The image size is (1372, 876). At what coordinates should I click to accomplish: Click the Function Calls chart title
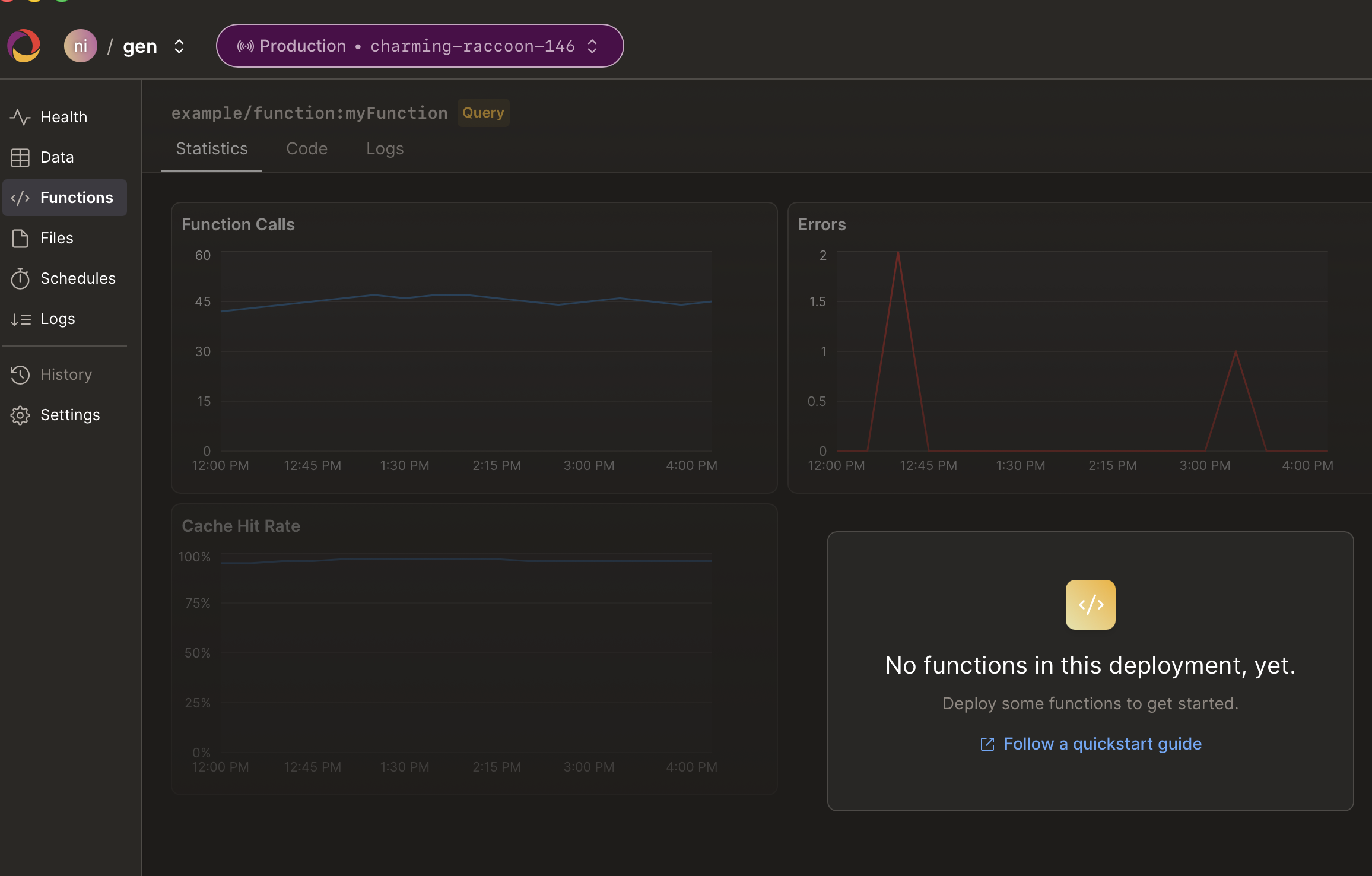(x=238, y=224)
